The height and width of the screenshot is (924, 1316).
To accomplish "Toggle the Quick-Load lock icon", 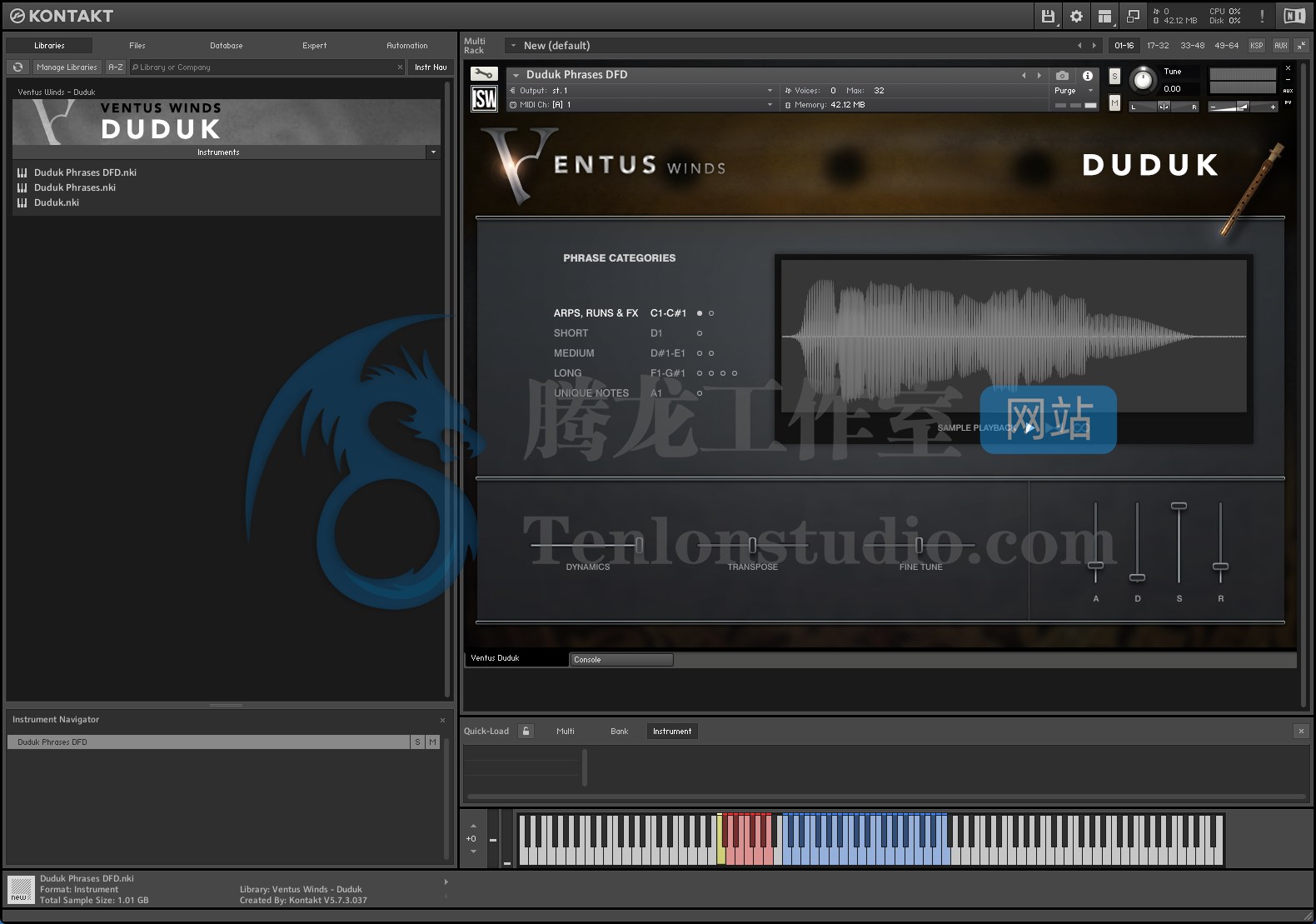I will pyautogui.click(x=526, y=731).
